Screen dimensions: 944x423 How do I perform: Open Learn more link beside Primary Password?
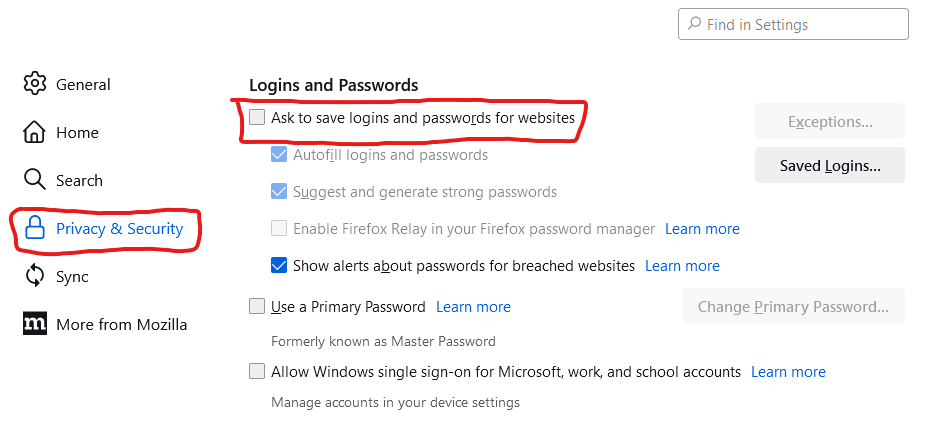click(x=473, y=307)
